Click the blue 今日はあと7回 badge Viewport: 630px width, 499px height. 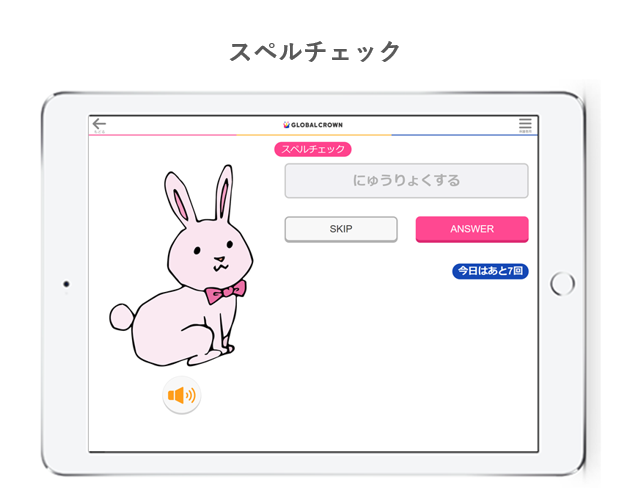(490, 271)
